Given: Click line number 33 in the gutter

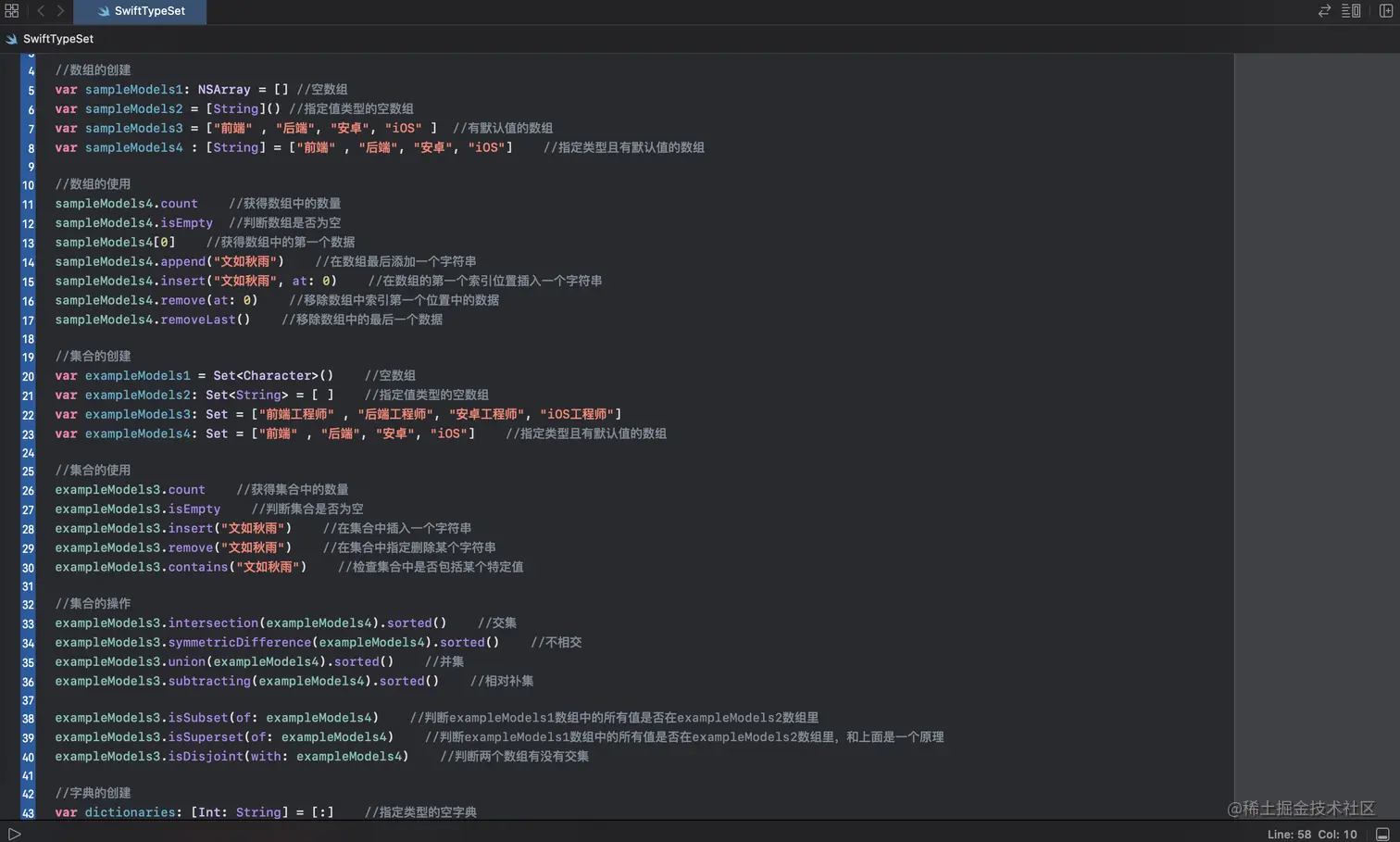Looking at the screenshot, I should tap(28, 623).
